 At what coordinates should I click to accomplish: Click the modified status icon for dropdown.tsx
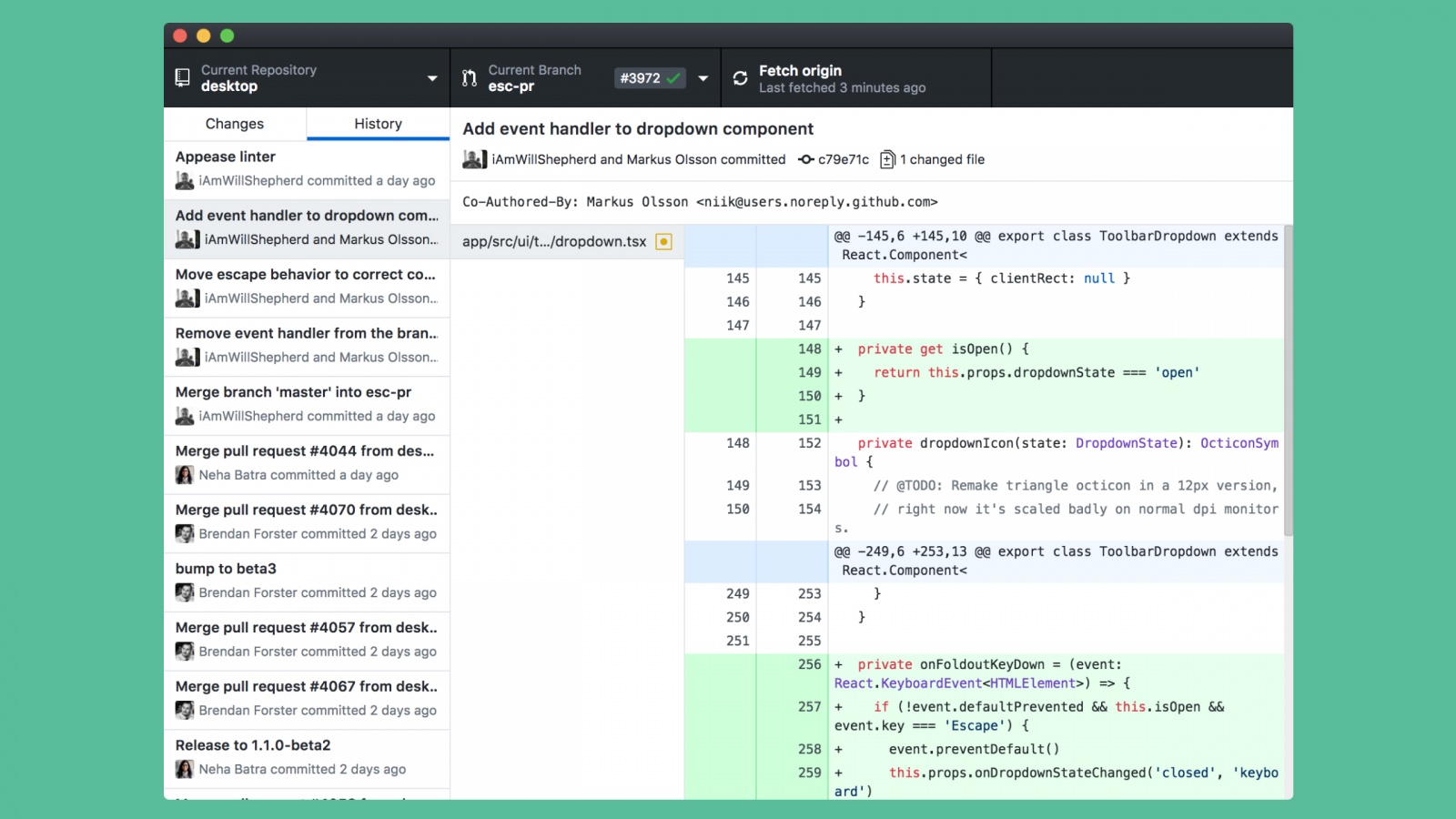pyautogui.click(x=664, y=241)
